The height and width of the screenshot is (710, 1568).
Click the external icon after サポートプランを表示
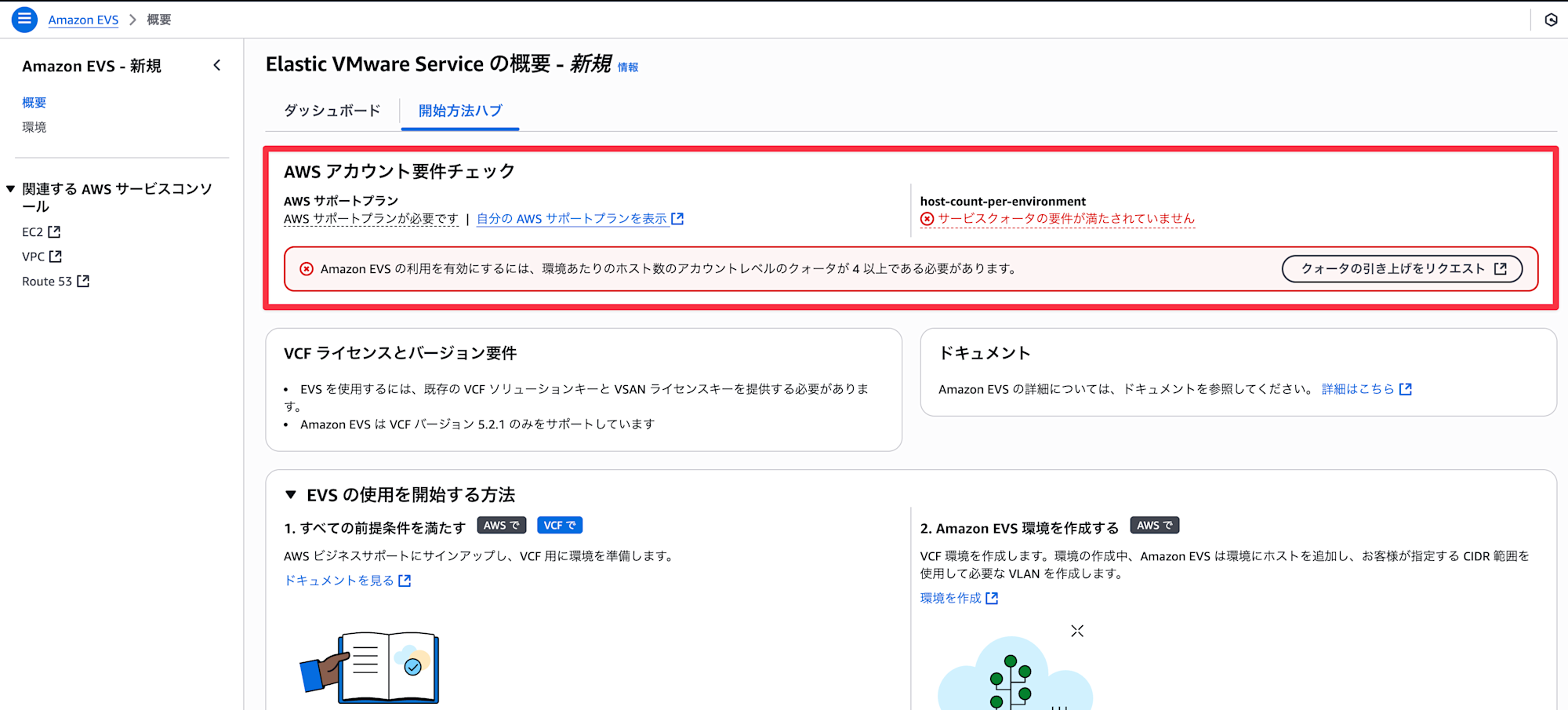point(677,219)
